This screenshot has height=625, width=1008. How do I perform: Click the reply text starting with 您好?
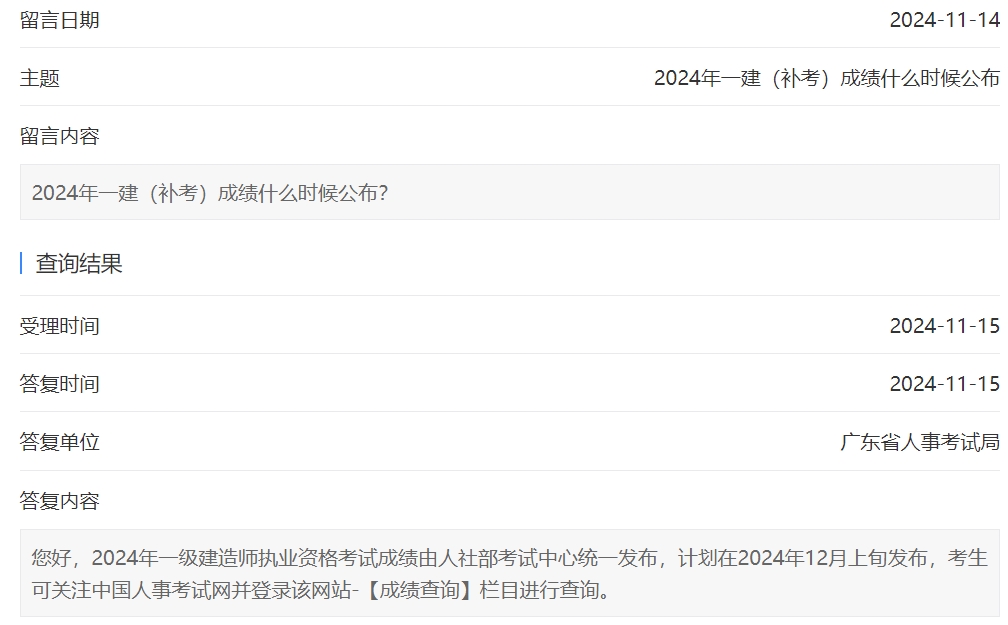510,574
